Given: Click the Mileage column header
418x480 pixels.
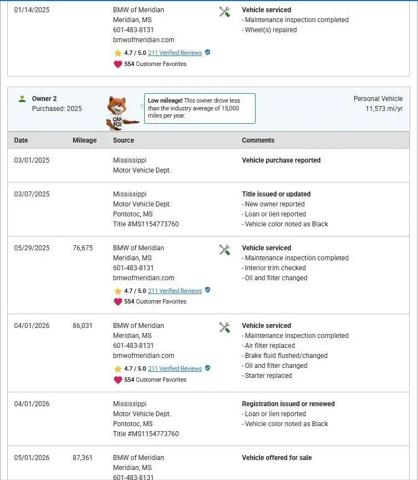Looking at the screenshot, I should click(x=84, y=140).
